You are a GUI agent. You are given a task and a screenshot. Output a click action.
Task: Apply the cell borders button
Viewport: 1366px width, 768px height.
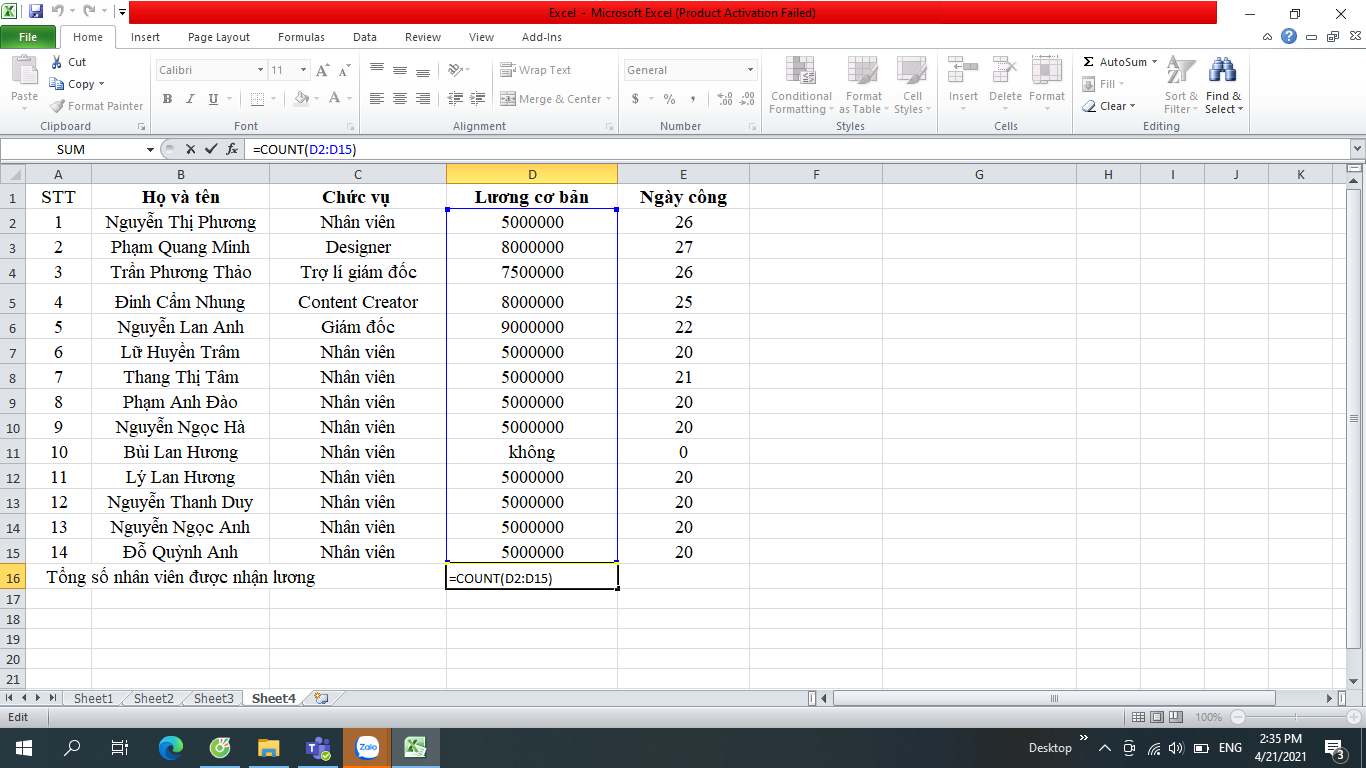257,99
